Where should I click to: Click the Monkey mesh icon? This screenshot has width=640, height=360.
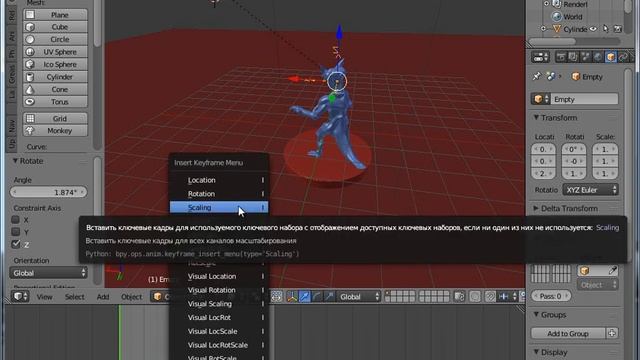click(x=30, y=131)
